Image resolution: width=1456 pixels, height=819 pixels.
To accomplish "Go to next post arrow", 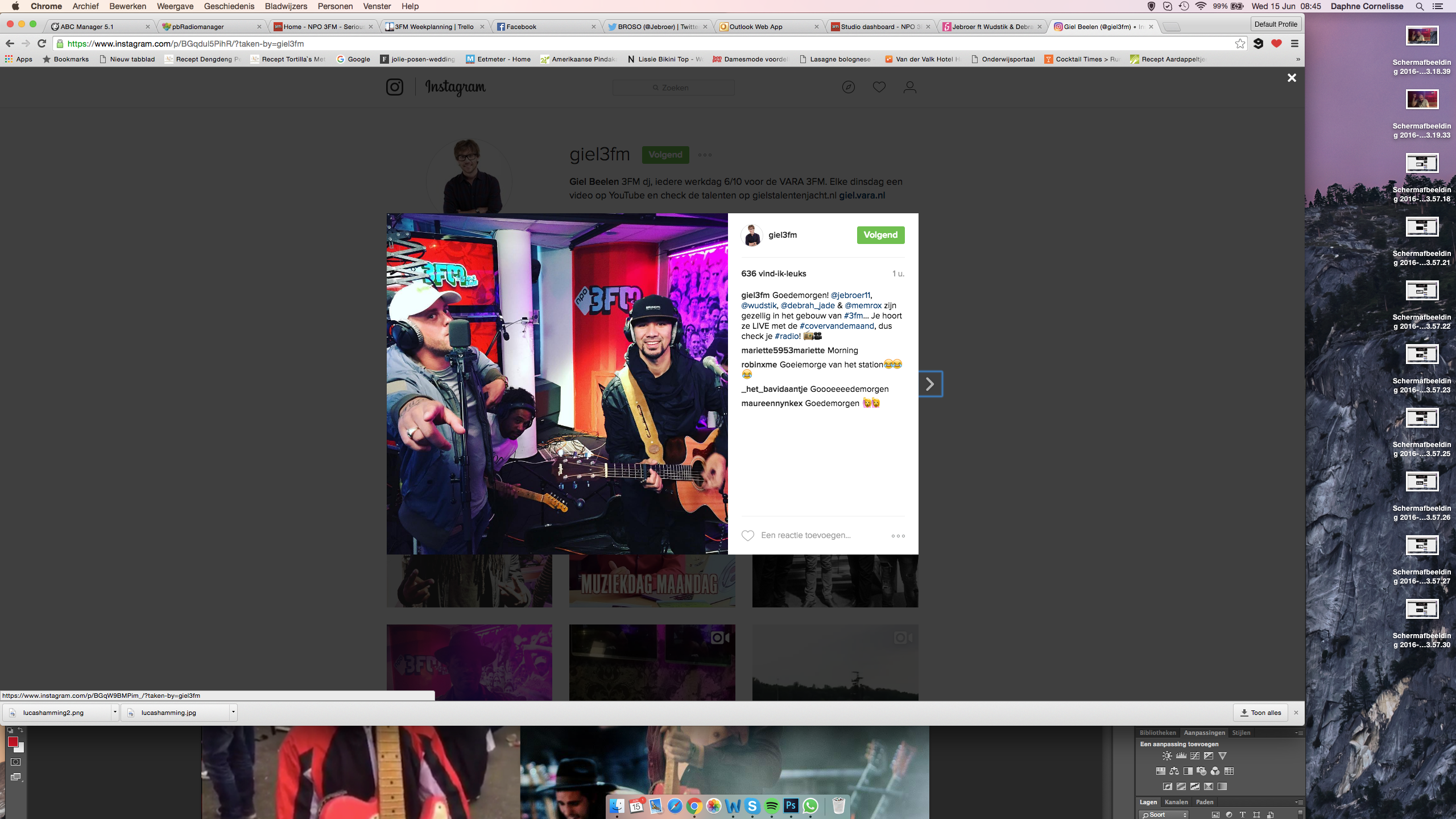I will pos(930,384).
